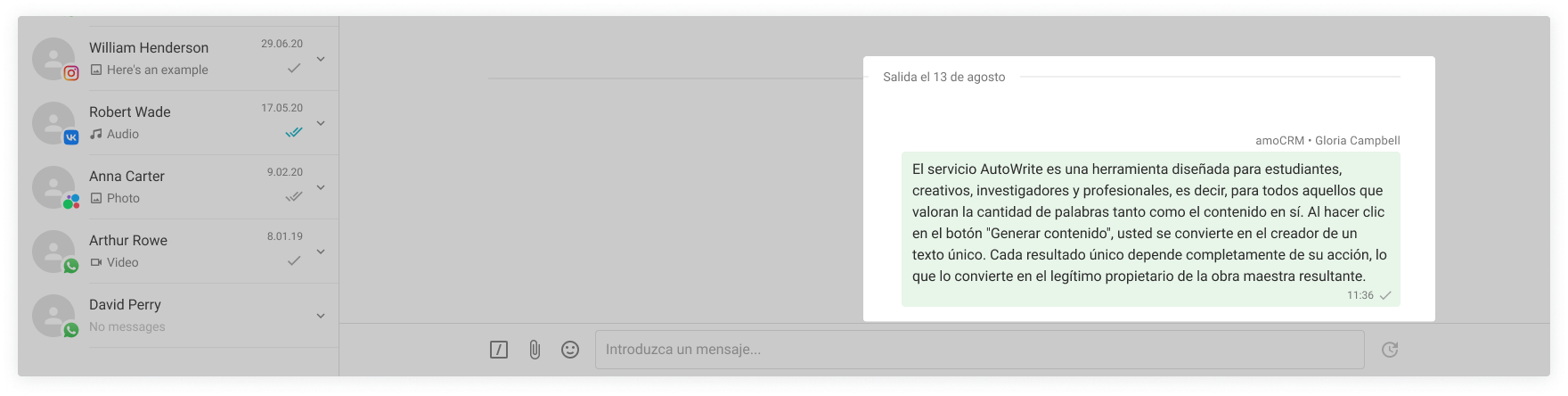Image resolution: width=1568 pixels, height=396 pixels.
Task: Expand Arthur Rowe chat options chevron
Action: tap(321, 252)
